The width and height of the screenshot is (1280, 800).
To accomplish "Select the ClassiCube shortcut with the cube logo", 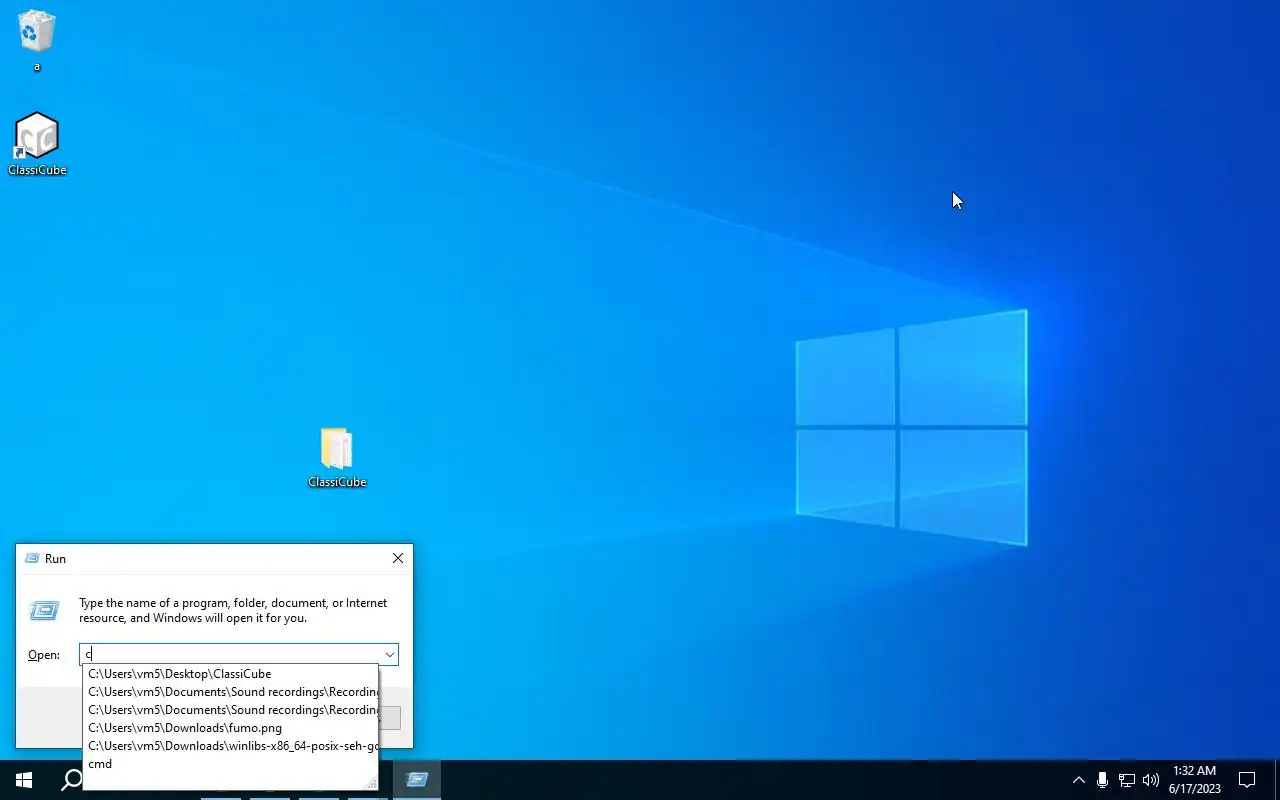I will 37,144.
